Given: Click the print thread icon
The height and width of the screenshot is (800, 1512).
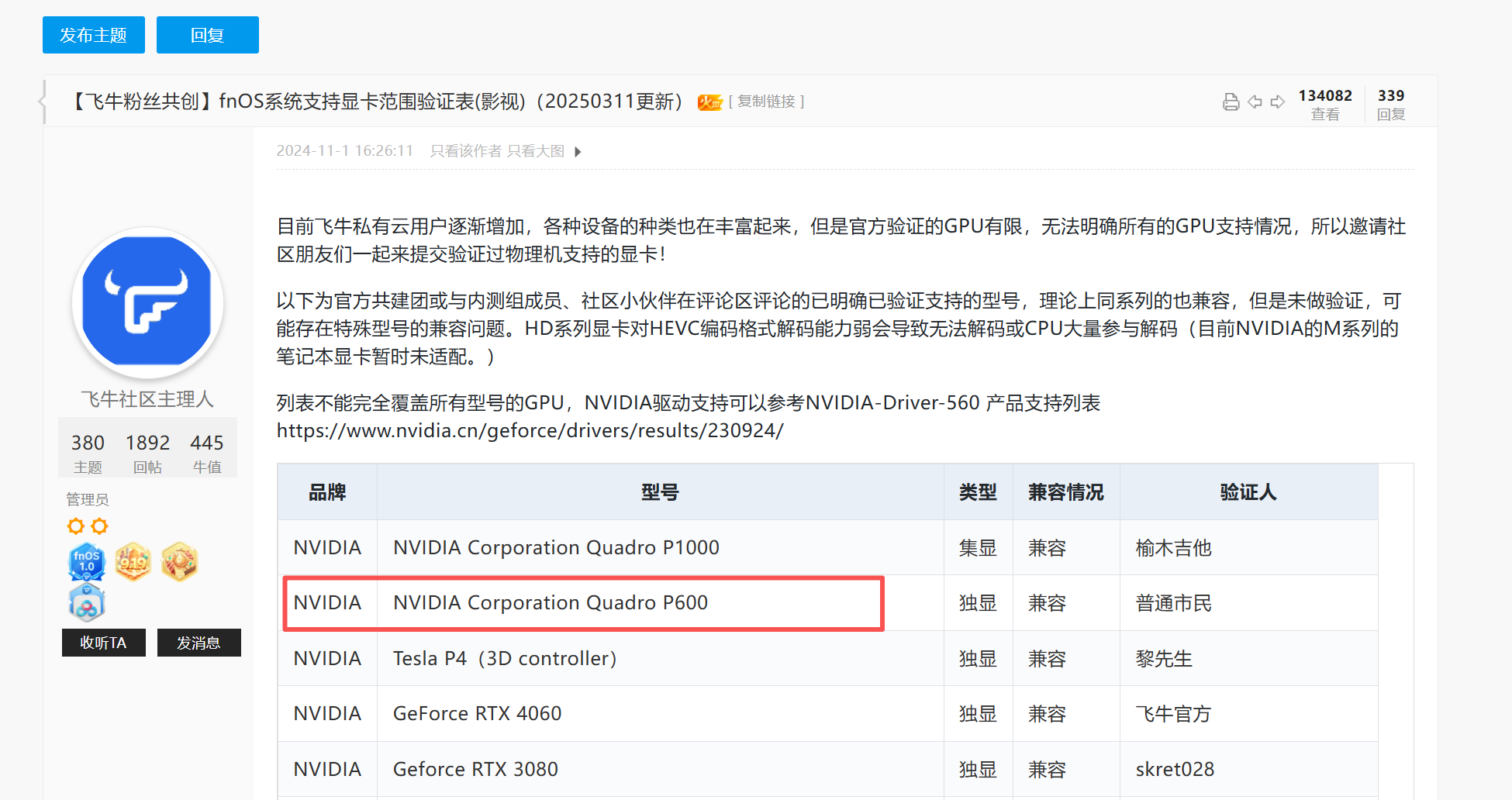Looking at the screenshot, I should coord(1231,102).
